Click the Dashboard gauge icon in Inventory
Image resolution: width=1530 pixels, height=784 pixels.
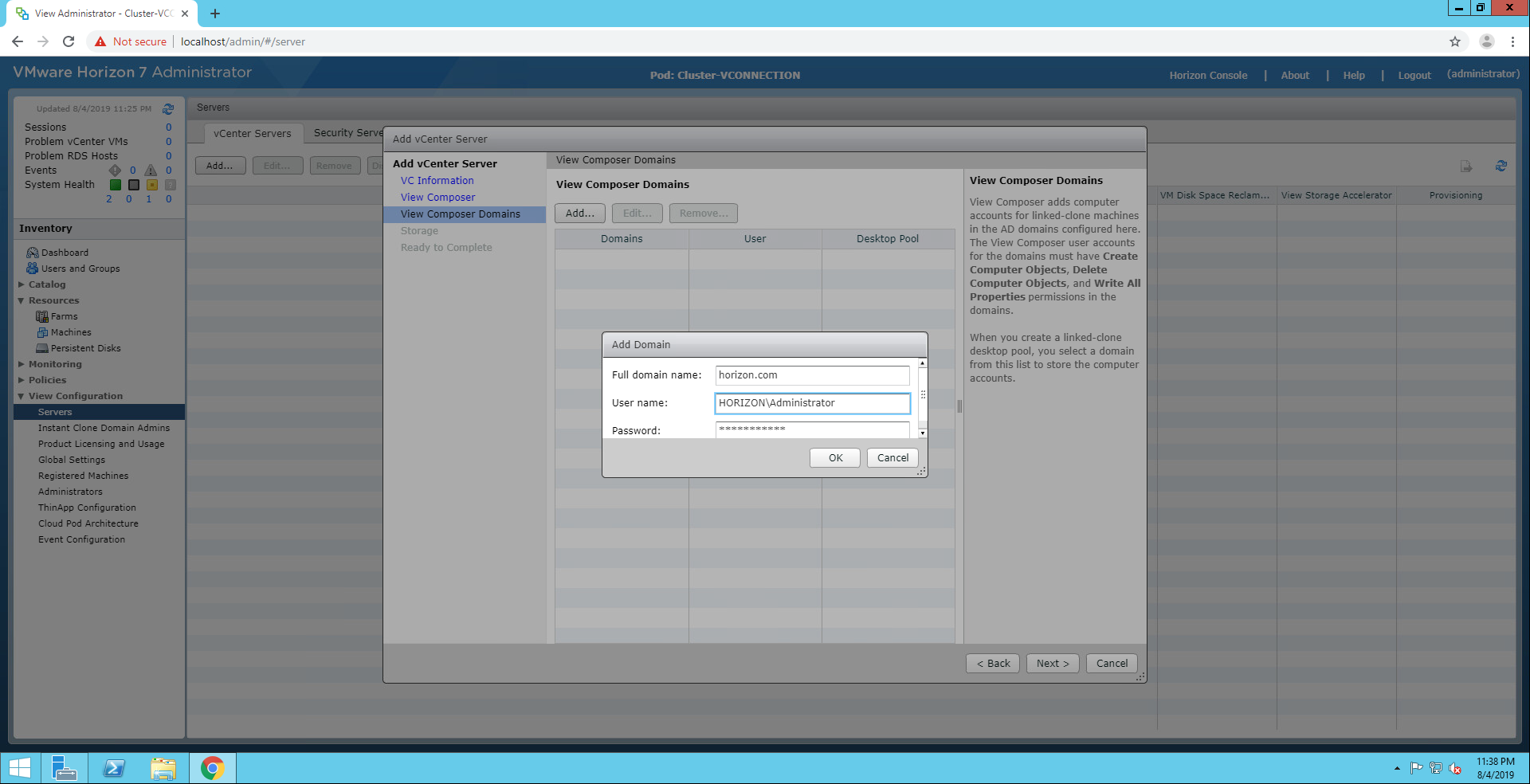point(32,253)
